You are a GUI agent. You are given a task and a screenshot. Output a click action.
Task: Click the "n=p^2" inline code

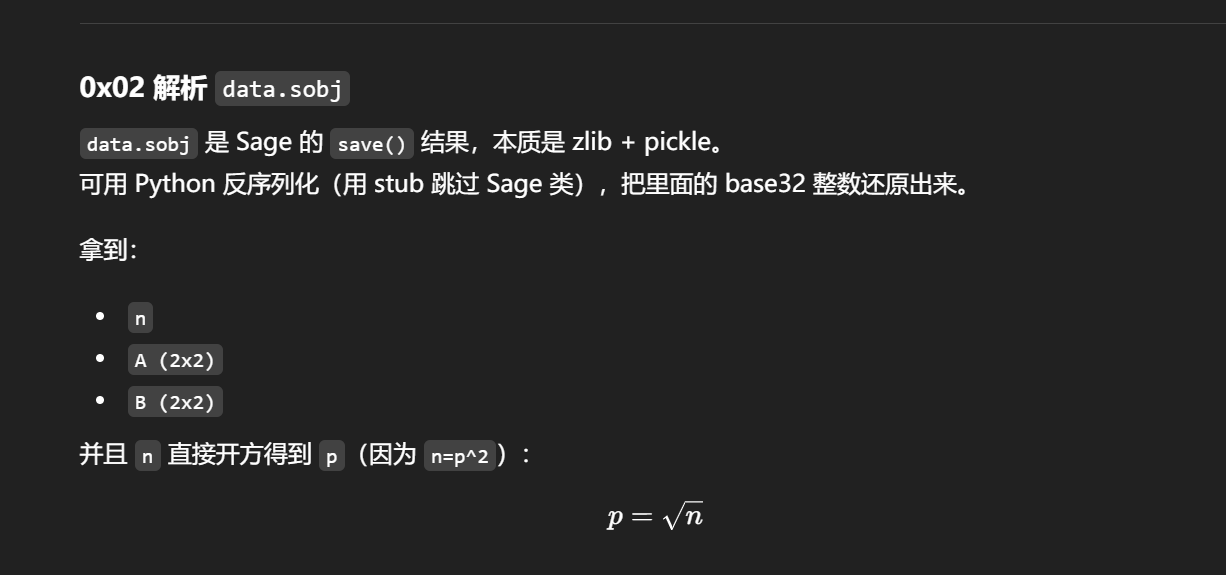click(459, 456)
